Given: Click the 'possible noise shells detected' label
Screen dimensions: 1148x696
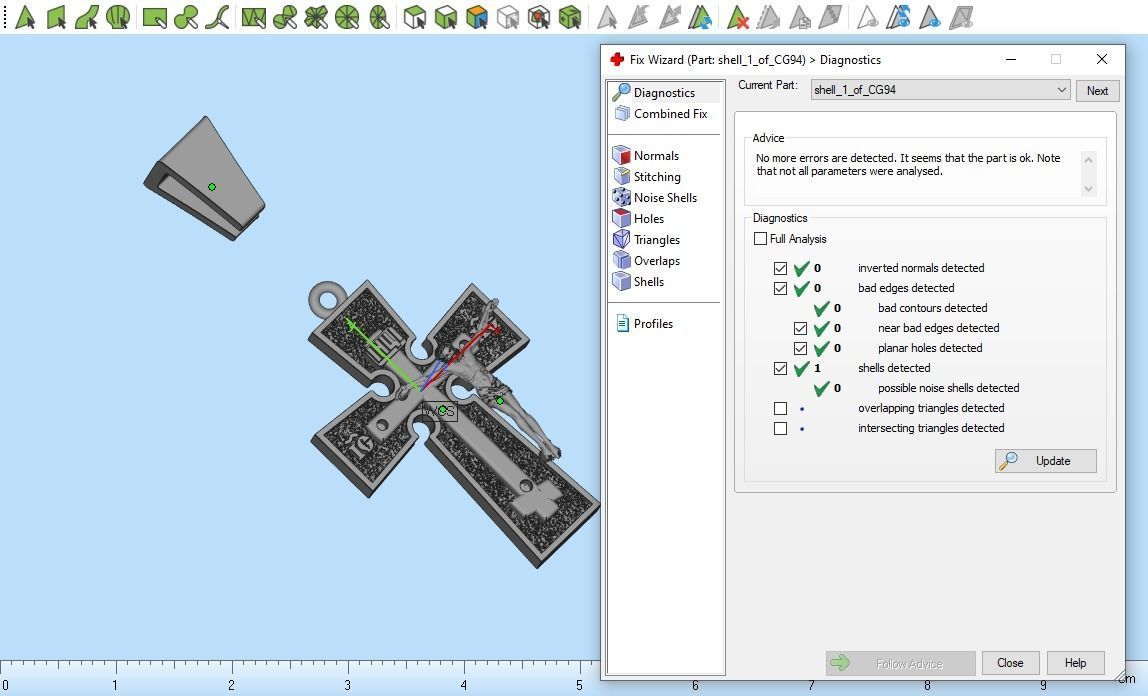Looking at the screenshot, I should pos(949,388).
